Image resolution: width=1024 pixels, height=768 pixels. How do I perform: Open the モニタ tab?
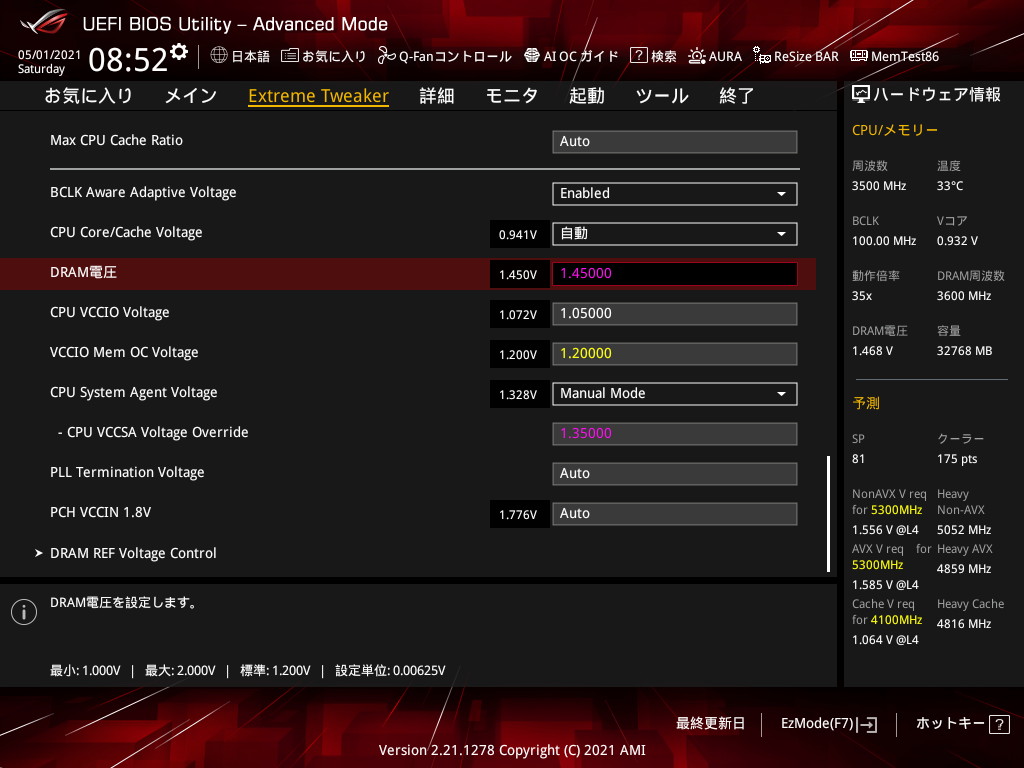pyautogui.click(x=512, y=96)
